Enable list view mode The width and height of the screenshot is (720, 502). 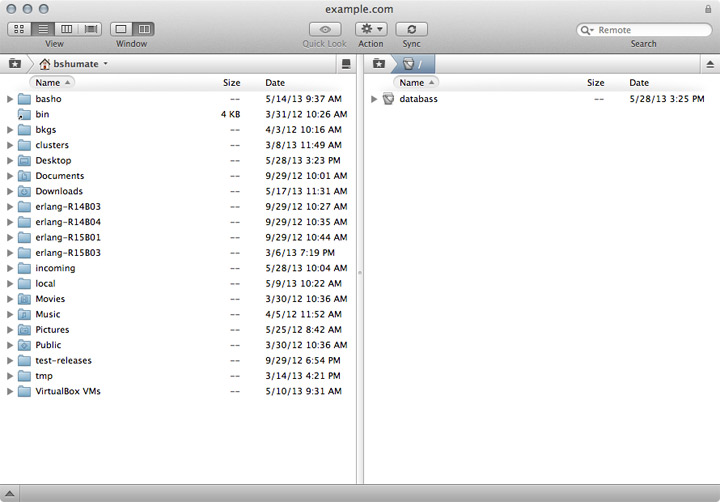[x=43, y=30]
